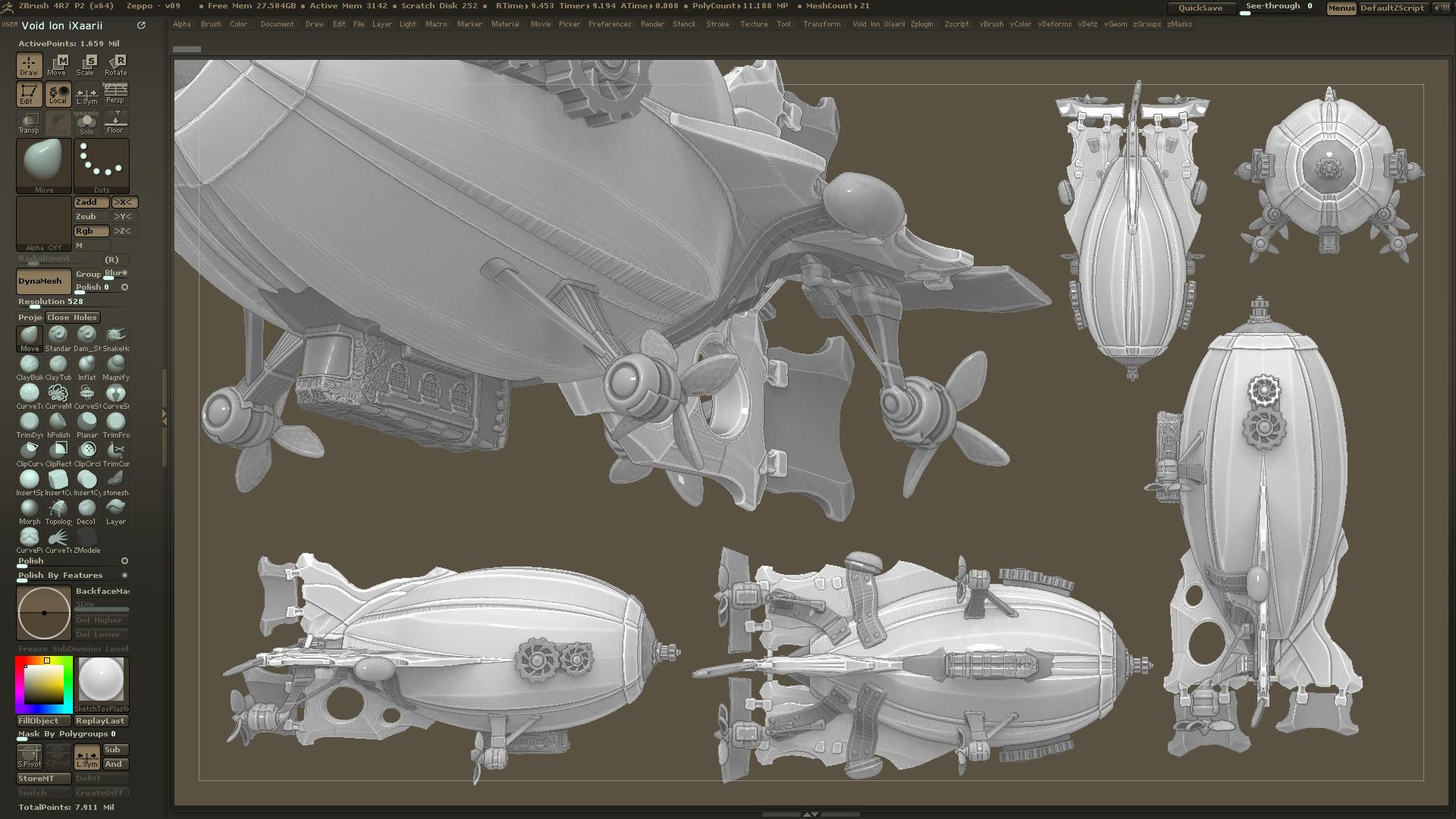Toggle the Floor grid display
1456x819 pixels.
point(115,123)
